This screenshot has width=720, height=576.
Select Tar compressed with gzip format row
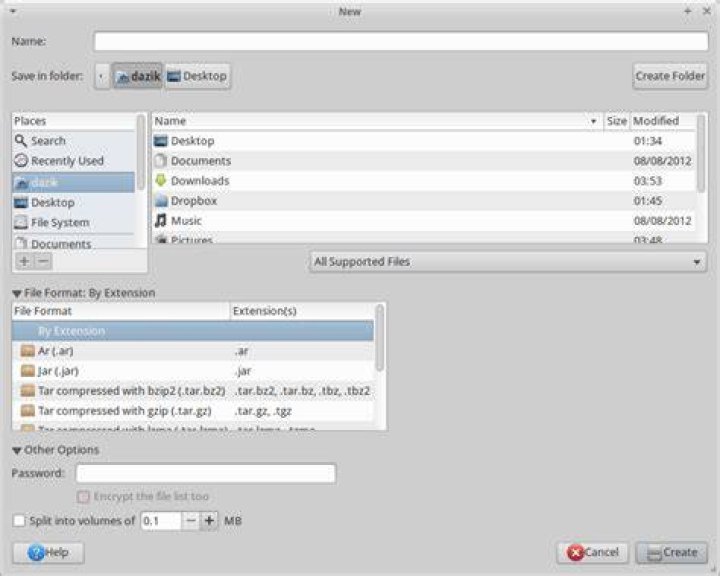click(x=193, y=411)
